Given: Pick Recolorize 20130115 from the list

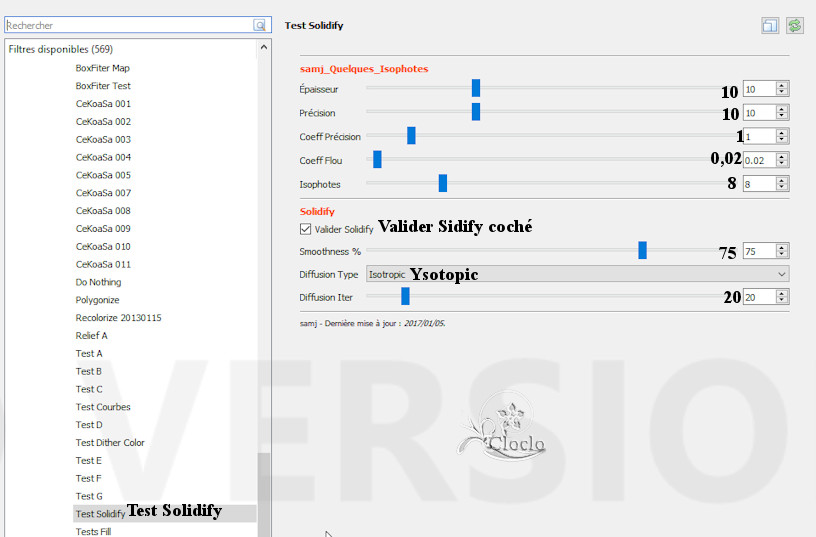Looking at the screenshot, I should [118, 318].
